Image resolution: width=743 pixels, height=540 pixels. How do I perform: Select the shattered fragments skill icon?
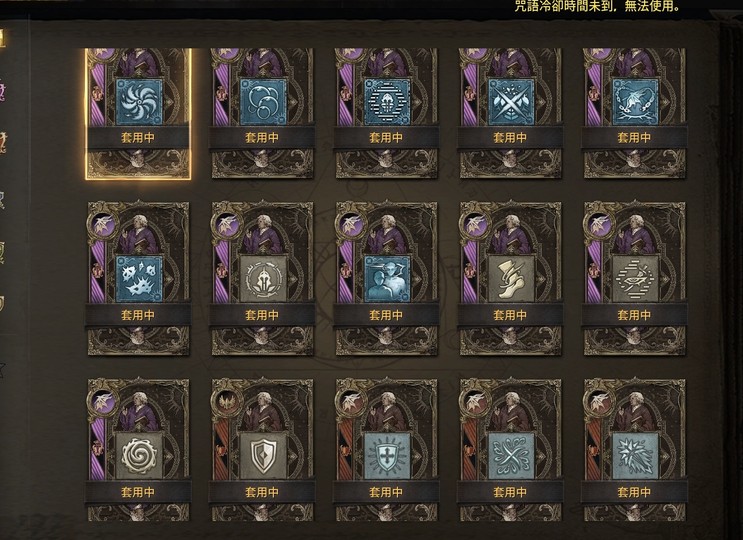(x=139, y=279)
